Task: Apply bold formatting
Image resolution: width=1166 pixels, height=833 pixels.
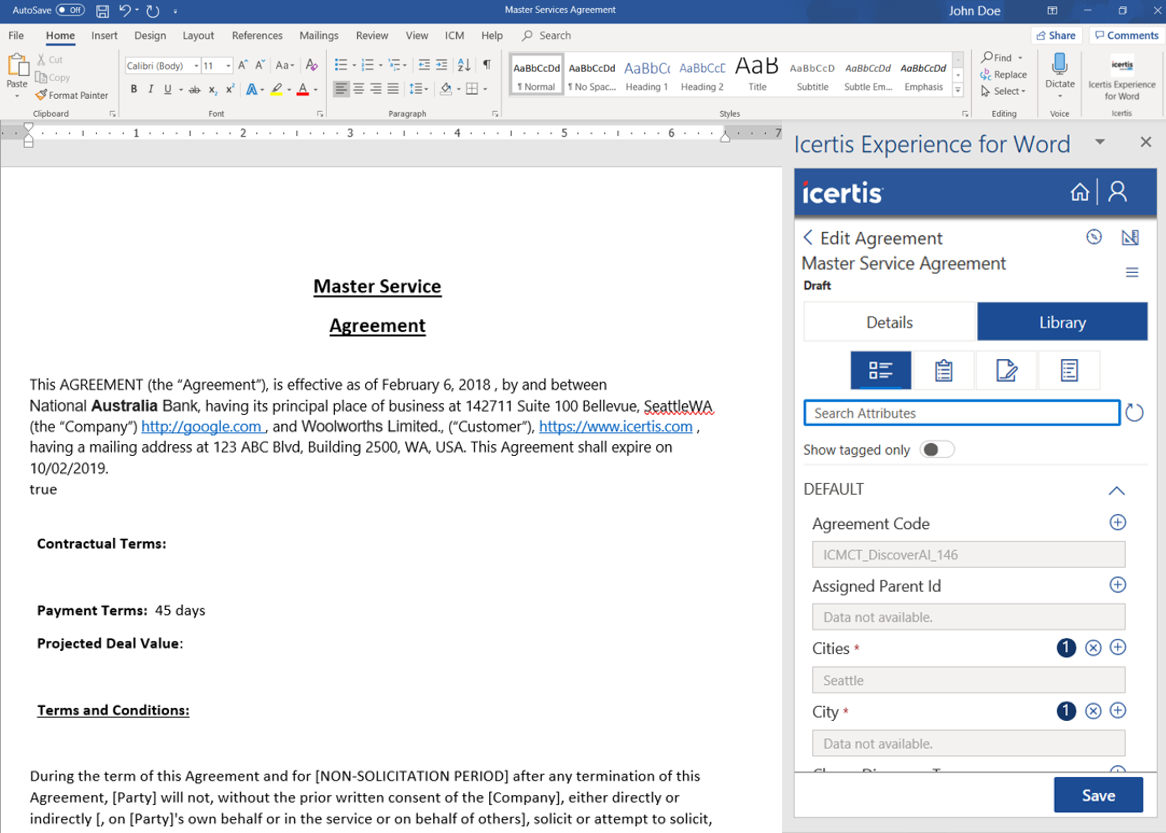Action: click(134, 89)
